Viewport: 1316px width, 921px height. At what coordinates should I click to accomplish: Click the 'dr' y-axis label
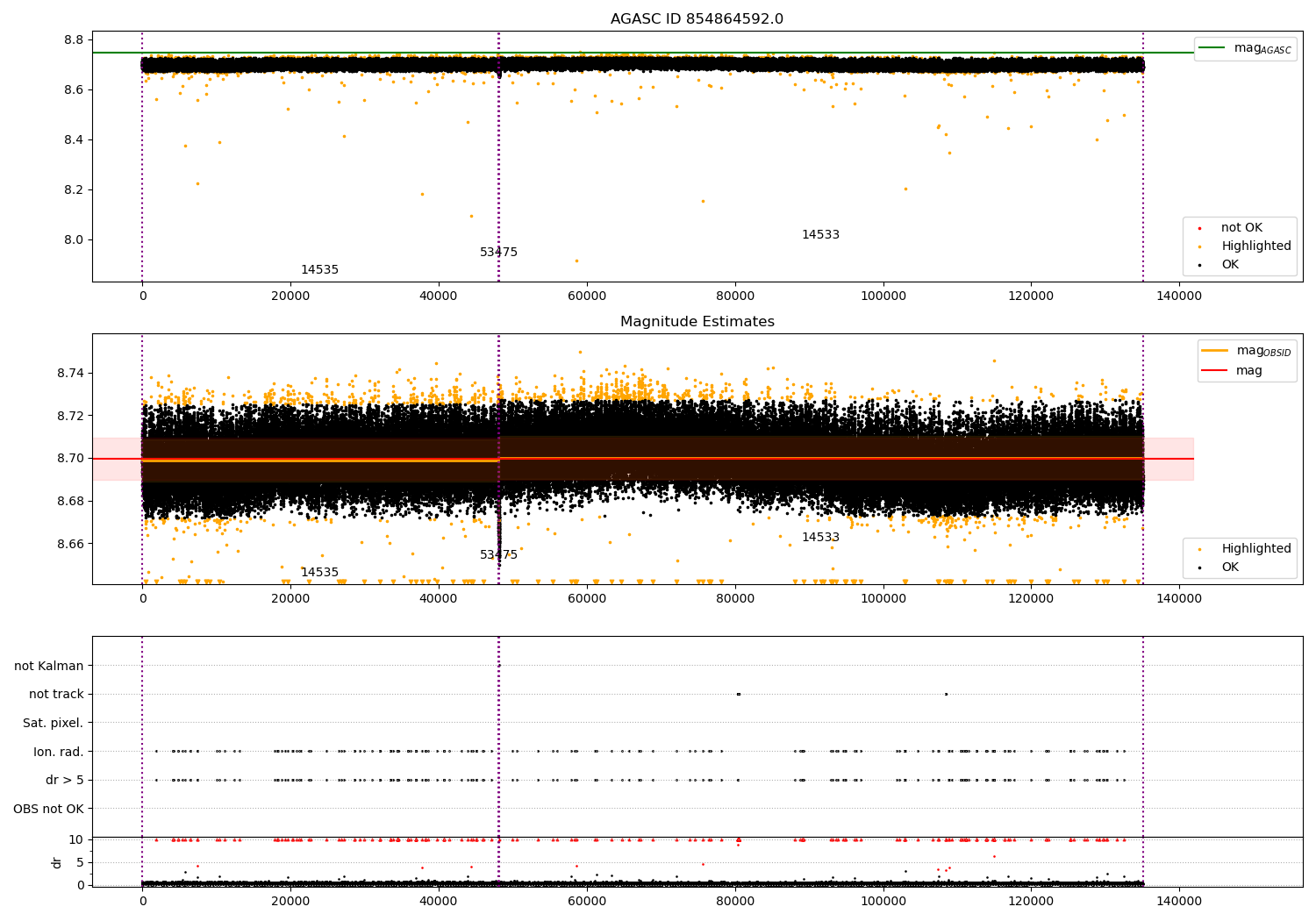(x=57, y=862)
